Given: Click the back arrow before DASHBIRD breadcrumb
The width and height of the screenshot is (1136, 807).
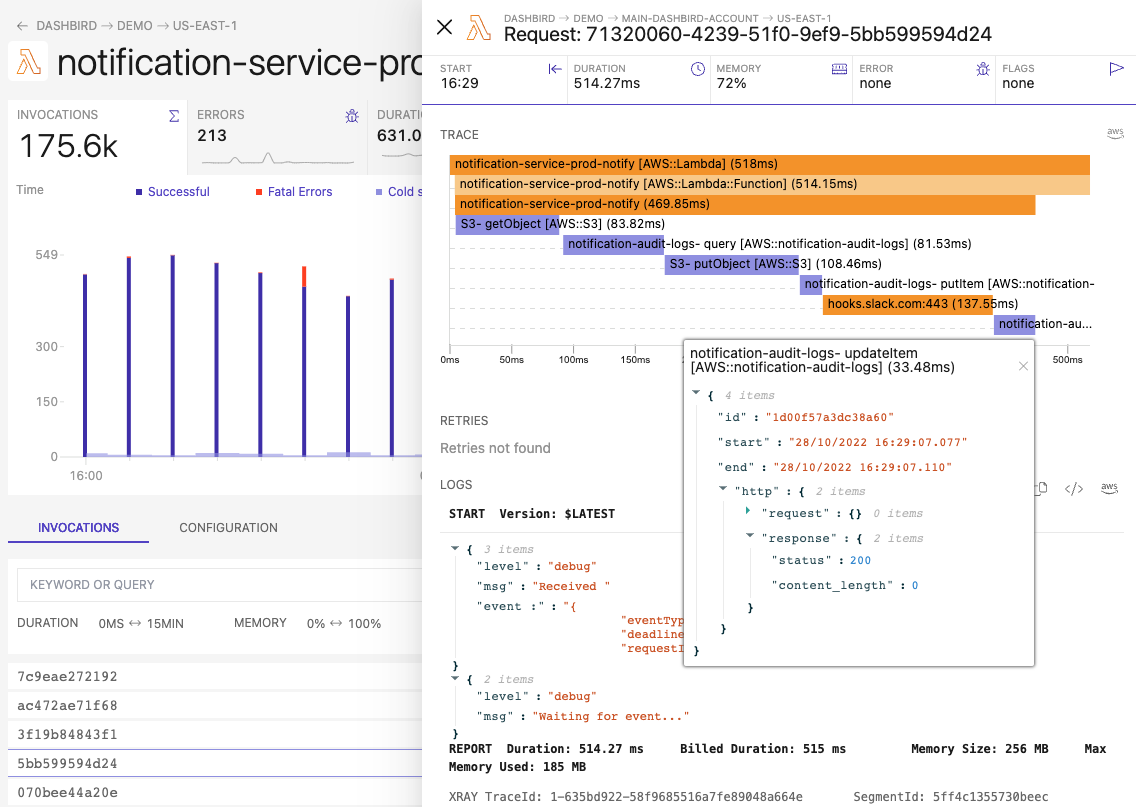Looking at the screenshot, I should [23, 25].
